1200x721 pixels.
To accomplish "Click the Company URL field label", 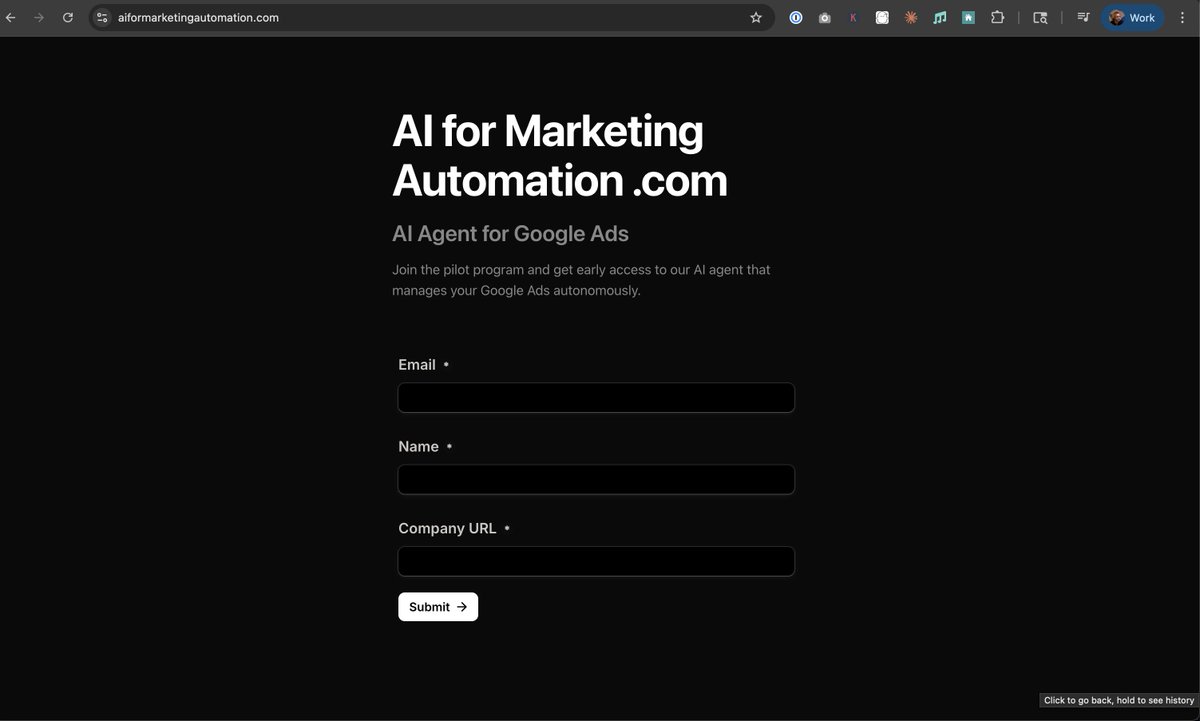I will [x=447, y=529].
